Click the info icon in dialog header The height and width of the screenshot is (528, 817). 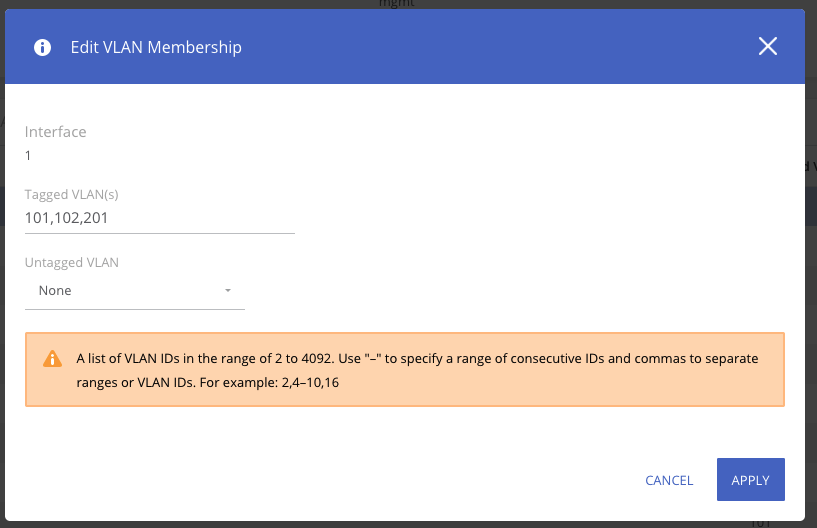pos(42,47)
